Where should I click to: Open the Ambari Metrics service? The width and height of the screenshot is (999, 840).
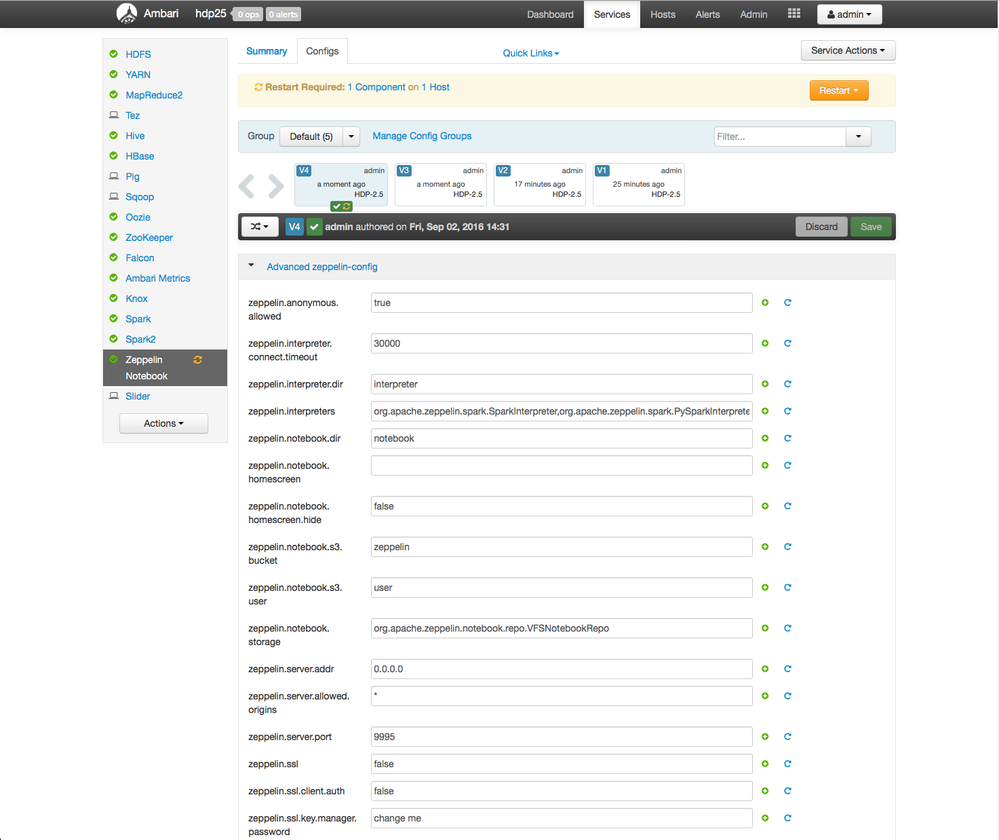pyautogui.click(x=157, y=278)
